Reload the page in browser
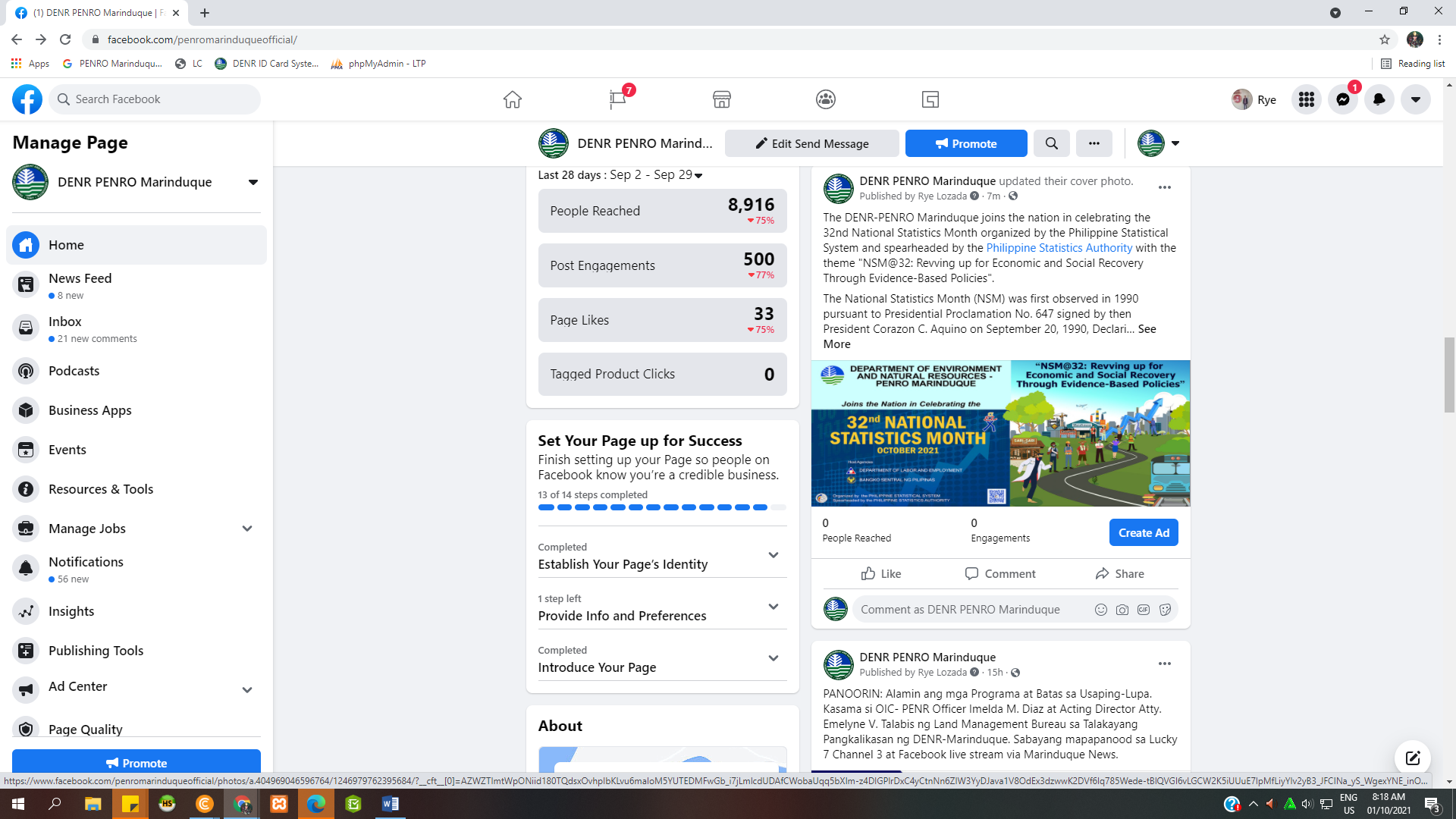The height and width of the screenshot is (819, 1456). [65, 39]
